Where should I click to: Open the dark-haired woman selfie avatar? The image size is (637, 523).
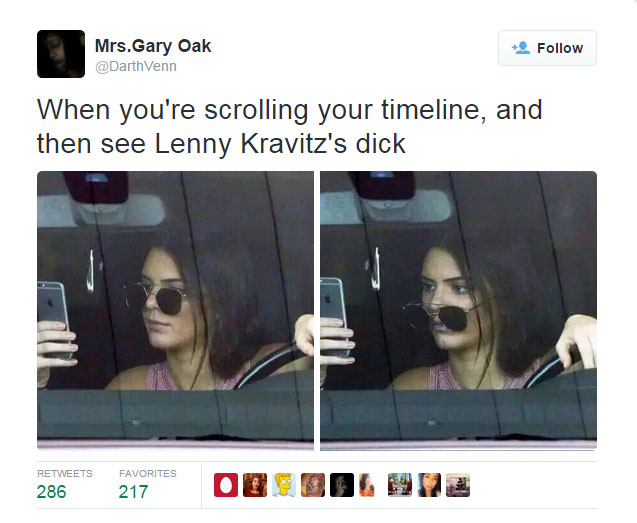(x=429, y=485)
